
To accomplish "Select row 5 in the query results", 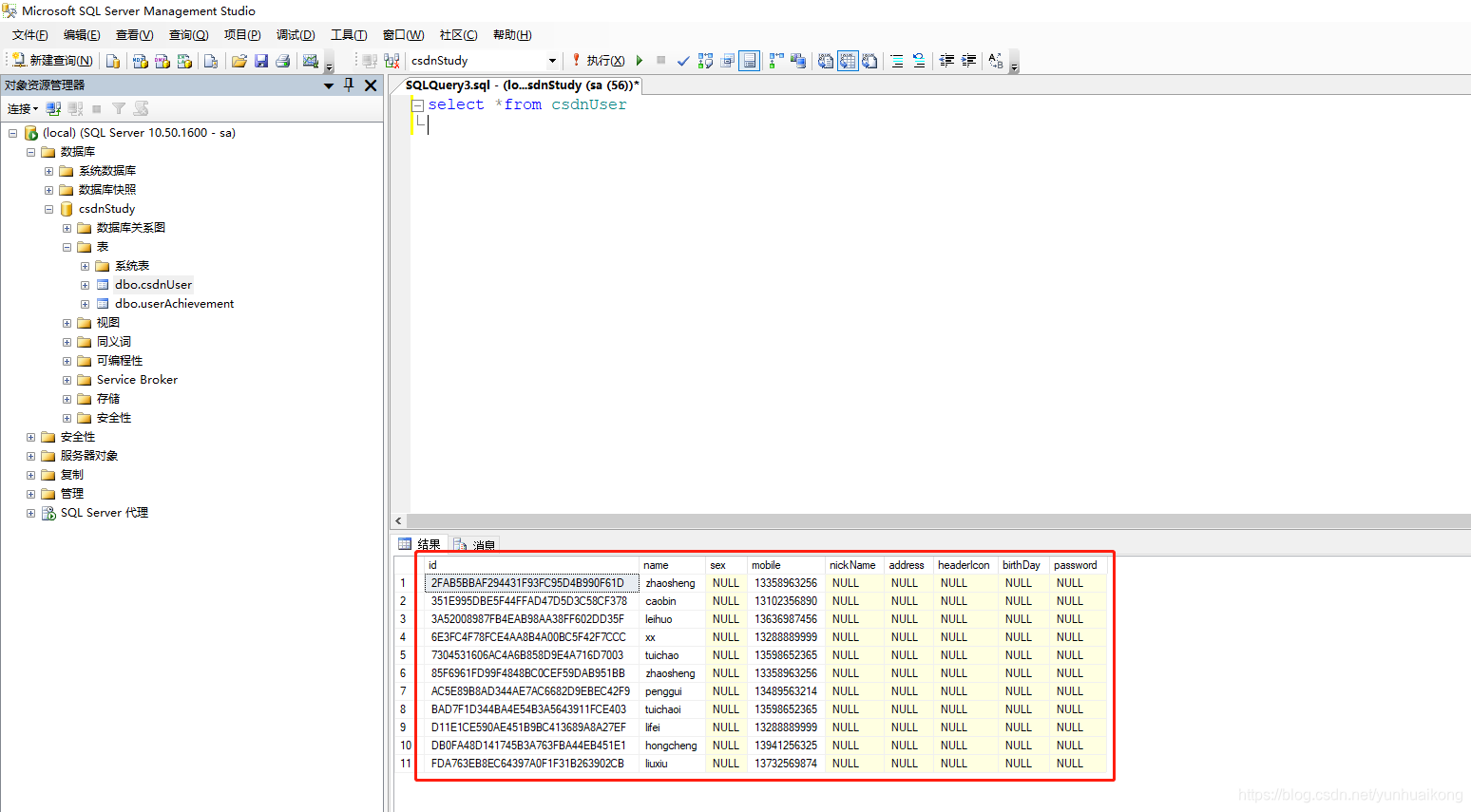I will (404, 654).
